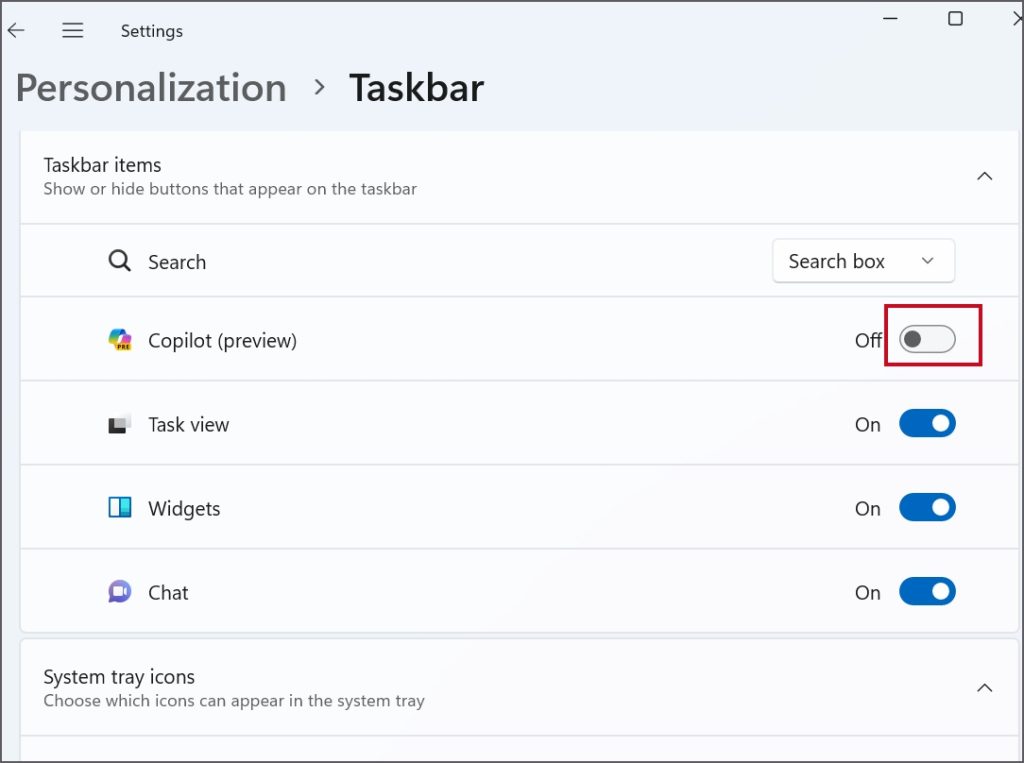Screen dimensions: 1024x763
Task: Click the back arrow icon
Action: coord(16,31)
